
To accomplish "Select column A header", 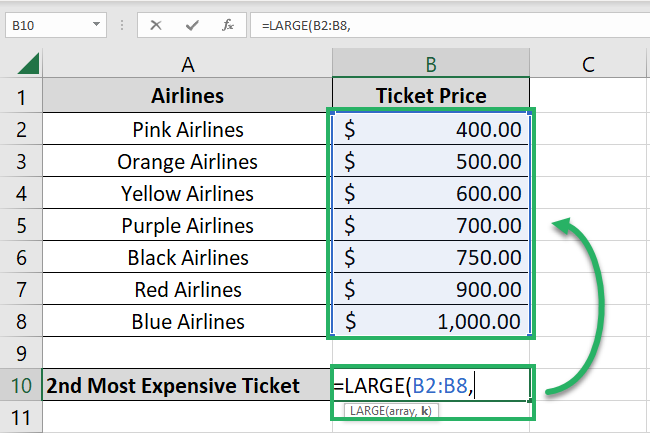I will click(187, 65).
